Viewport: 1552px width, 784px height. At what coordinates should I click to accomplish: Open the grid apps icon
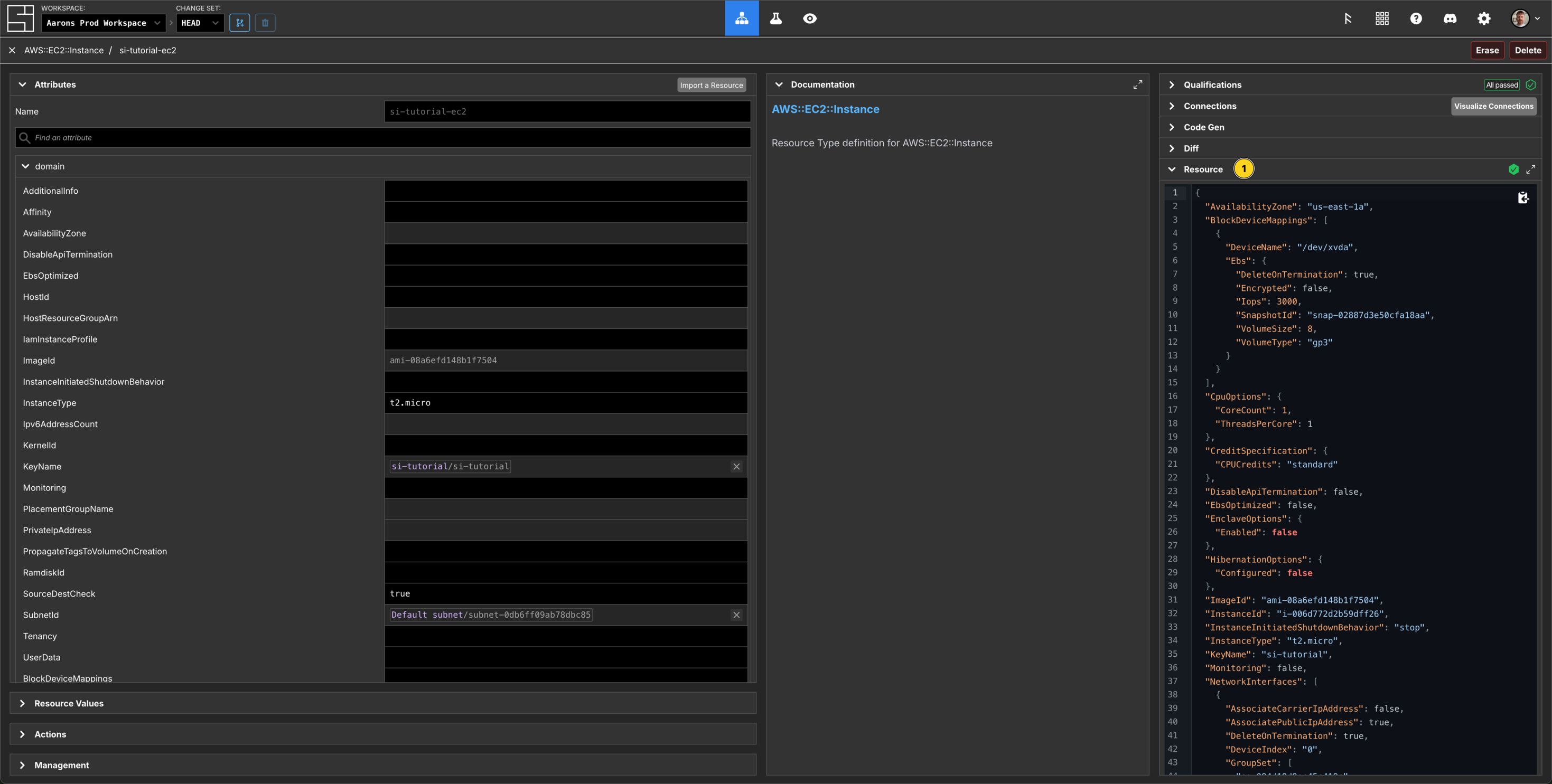(x=1382, y=18)
